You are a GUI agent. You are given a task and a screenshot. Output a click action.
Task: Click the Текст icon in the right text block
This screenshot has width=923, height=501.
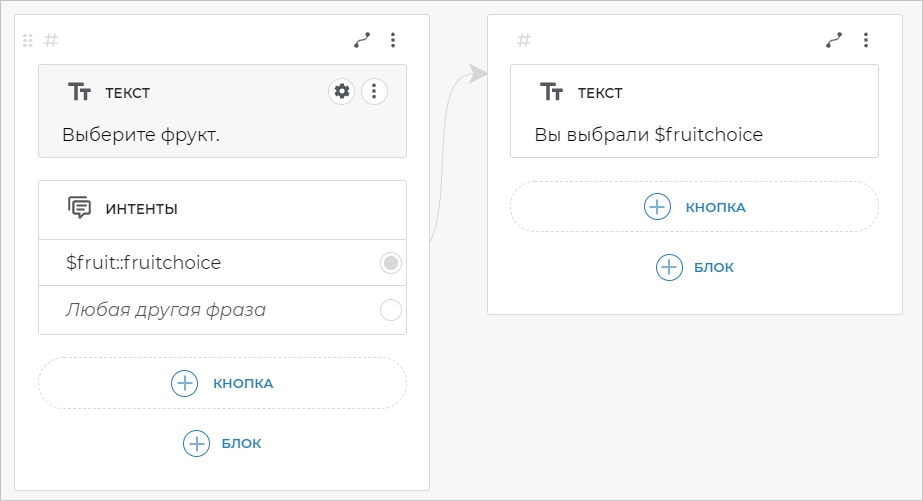[551, 93]
